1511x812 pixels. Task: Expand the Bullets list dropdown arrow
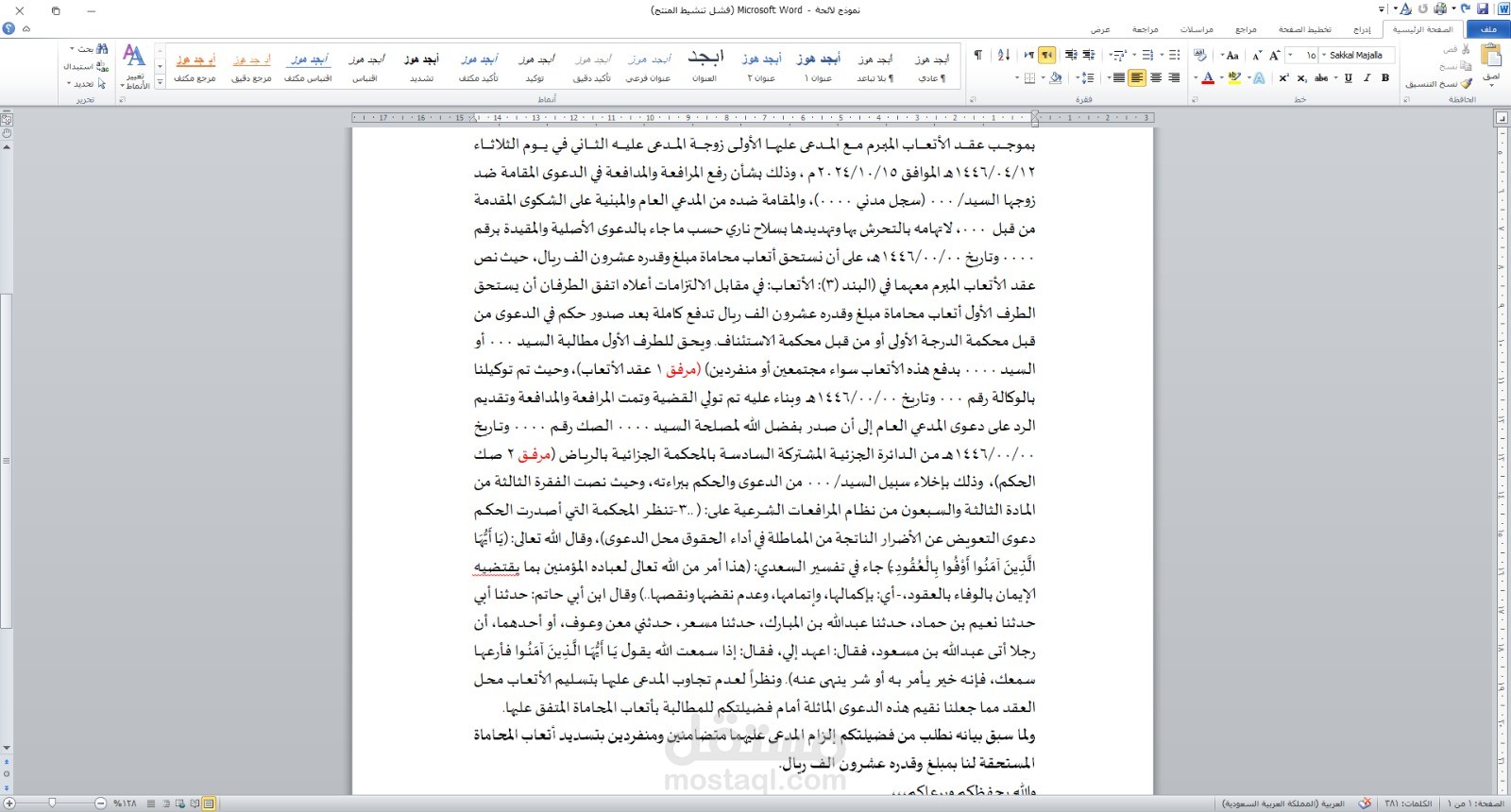click(x=1162, y=55)
